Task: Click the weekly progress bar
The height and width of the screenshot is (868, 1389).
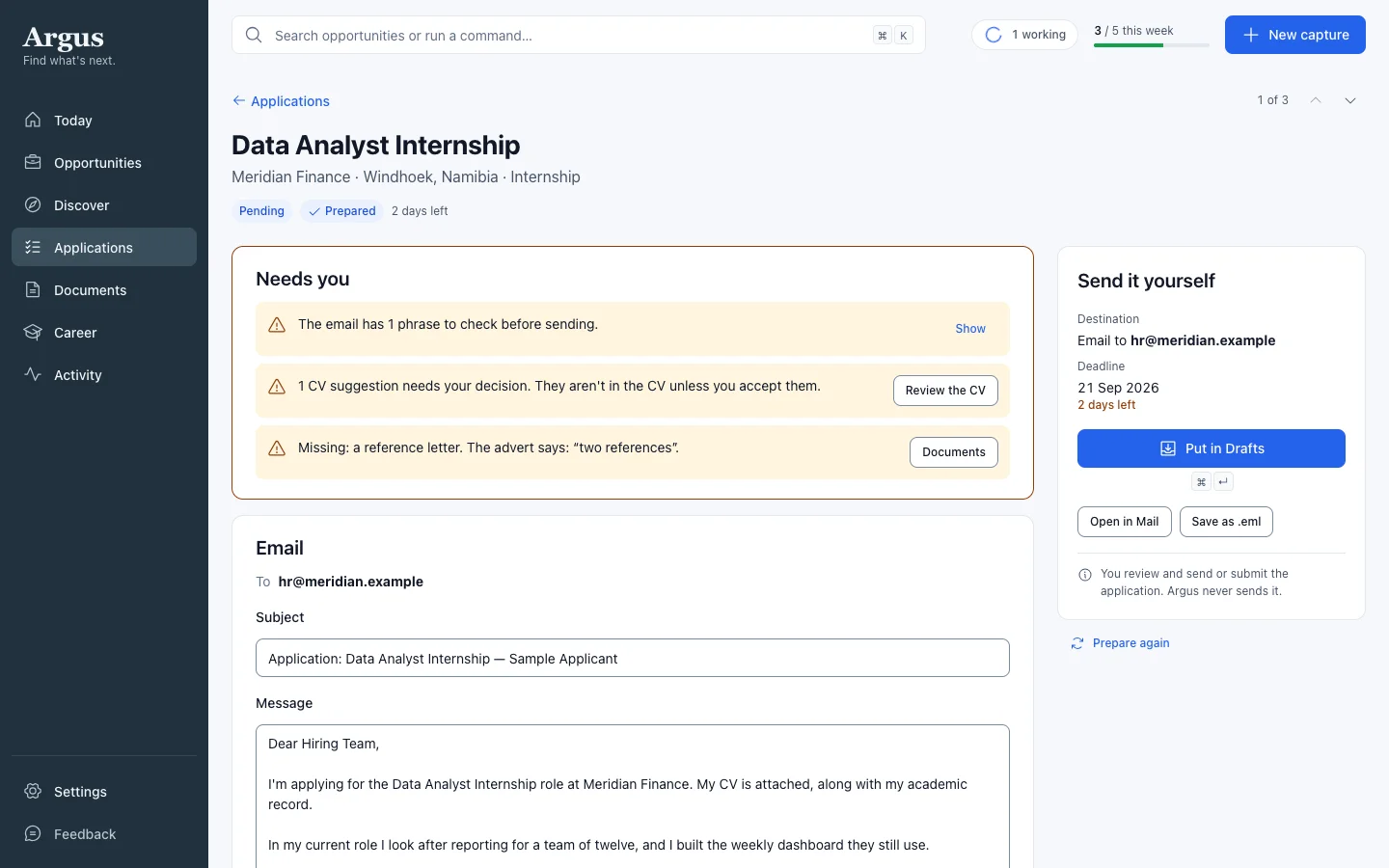Action: [1152, 45]
